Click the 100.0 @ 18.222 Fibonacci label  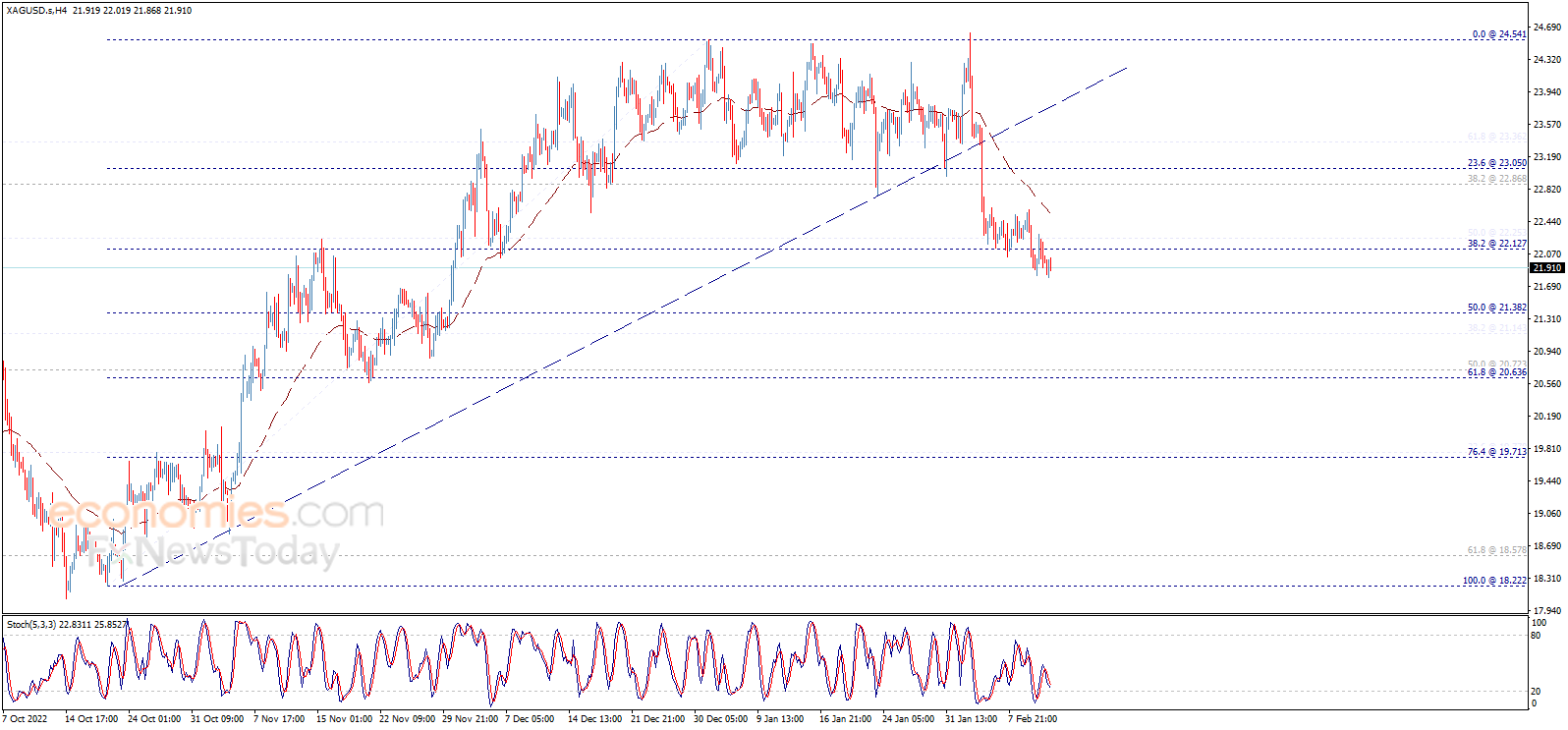[x=1494, y=581]
